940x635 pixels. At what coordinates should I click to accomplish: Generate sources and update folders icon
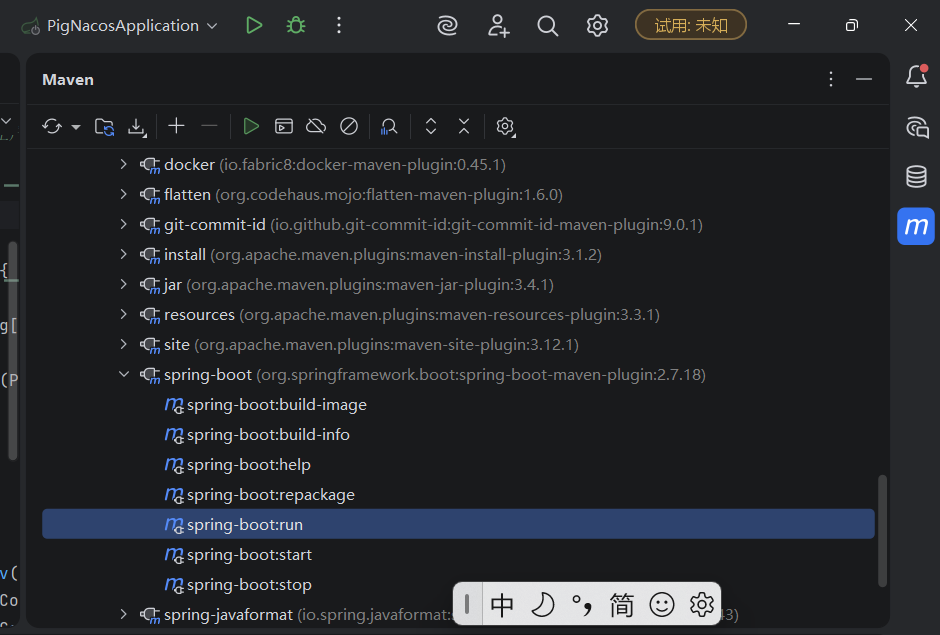pos(104,127)
